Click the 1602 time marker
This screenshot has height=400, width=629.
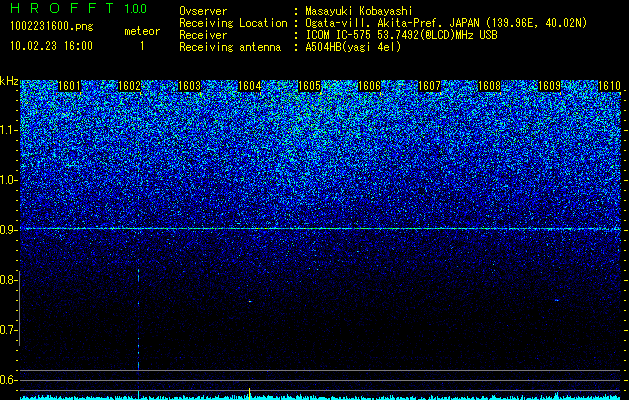tap(129, 86)
